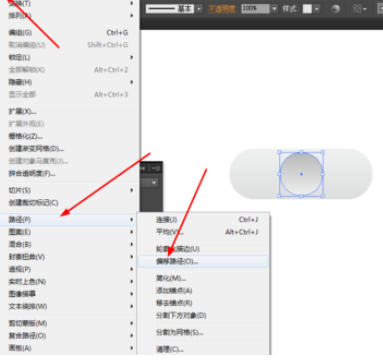Viewport: 383px width, 364px height.
Task: Expand the opacity percentage dropdown arrow
Action: click(274, 9)
